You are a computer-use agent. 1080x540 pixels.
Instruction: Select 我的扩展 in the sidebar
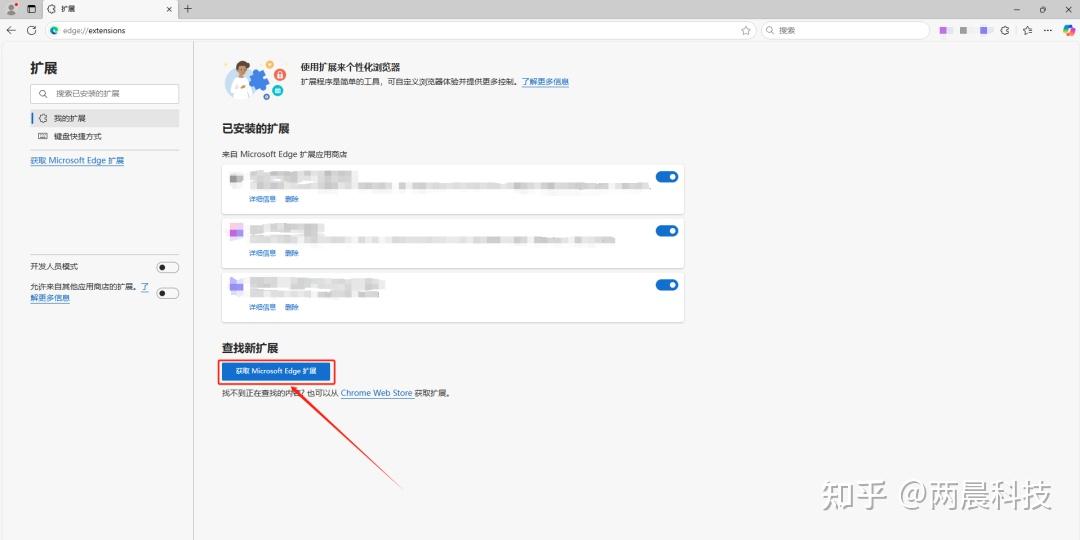[x=105, y=118]
